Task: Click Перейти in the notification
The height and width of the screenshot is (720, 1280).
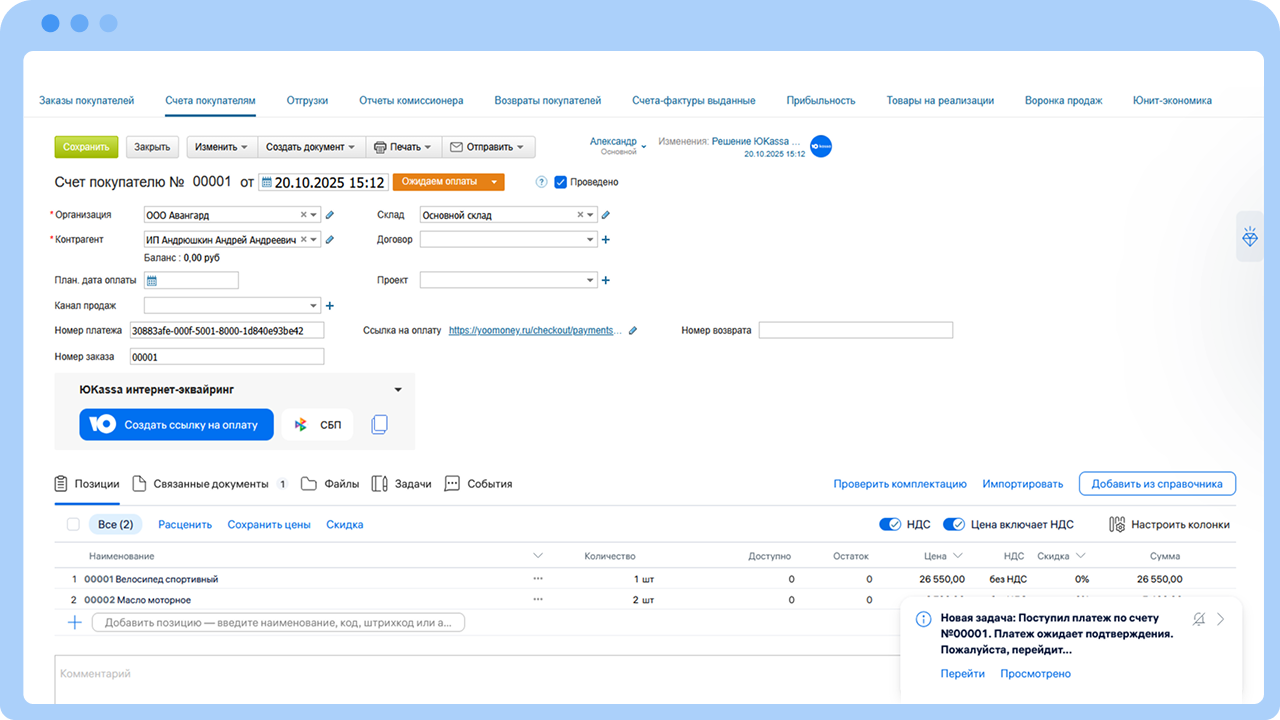Action: coord(963,674)
